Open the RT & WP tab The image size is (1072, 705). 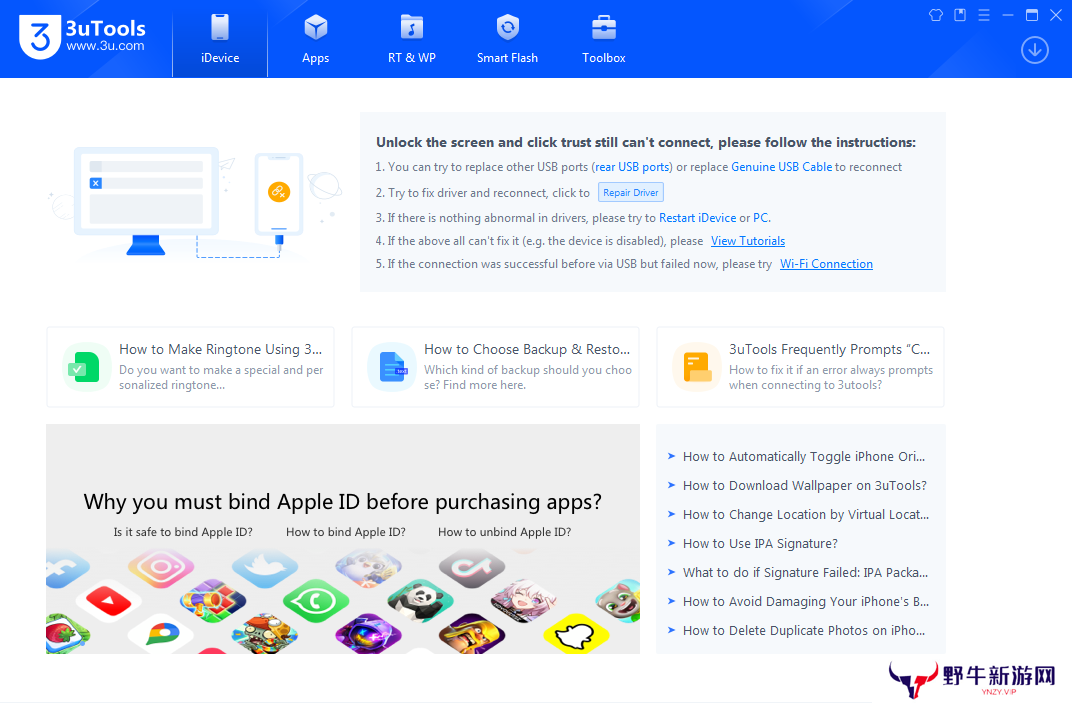coord(412,39)
